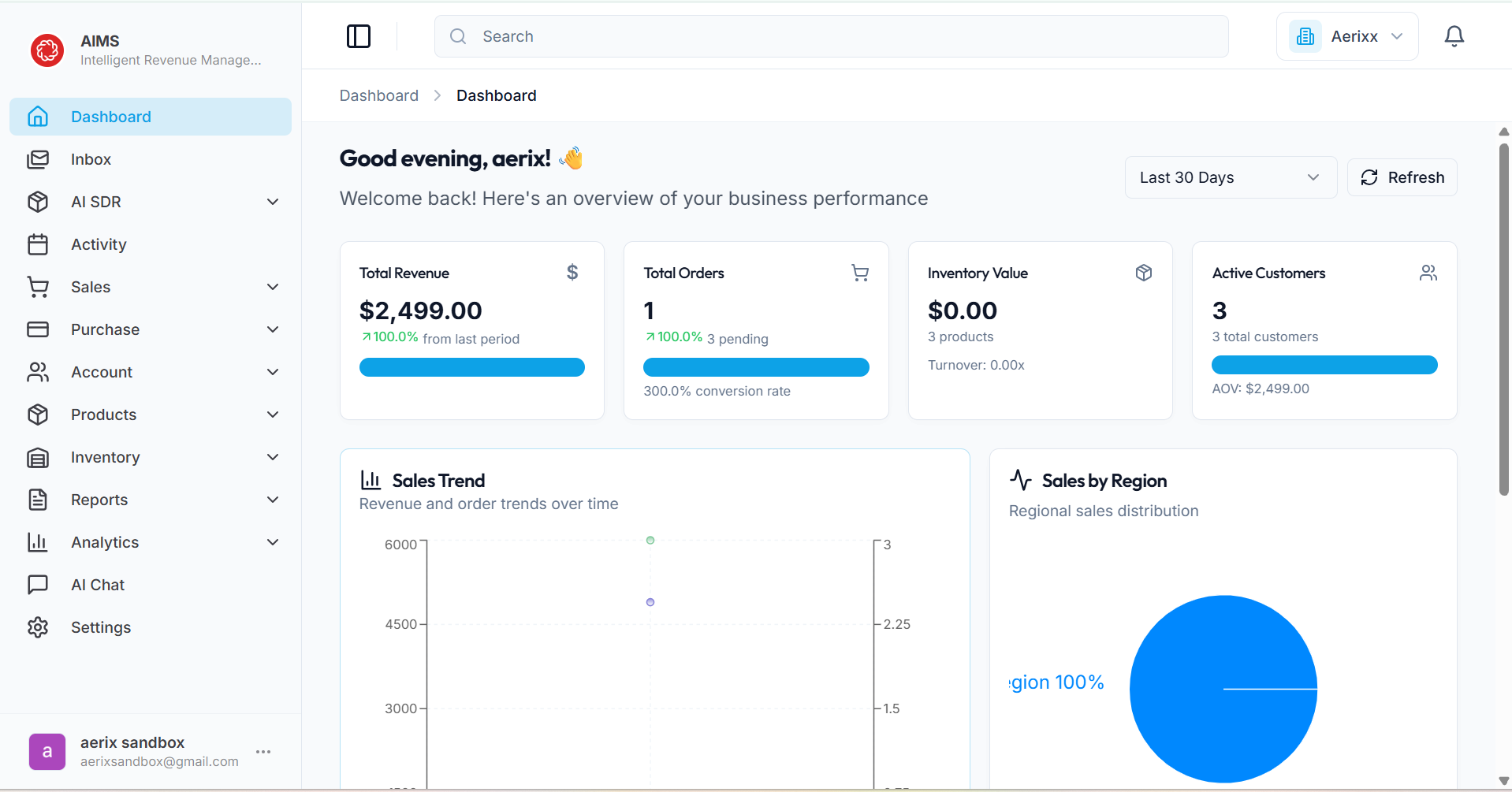Open the Inbox from the sidebar
The width and height of the screenshot is (1512, 792).
pyautogui.click(x=91, y=159)
